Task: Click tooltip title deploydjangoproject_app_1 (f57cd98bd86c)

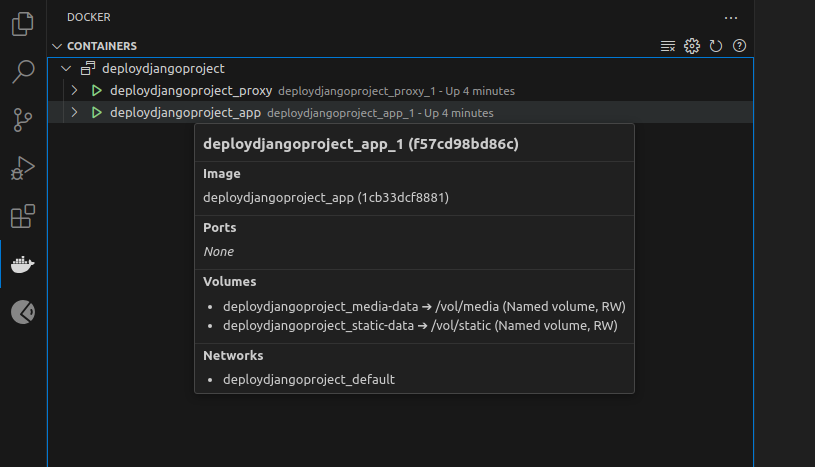Action: [x=361, y=144]
